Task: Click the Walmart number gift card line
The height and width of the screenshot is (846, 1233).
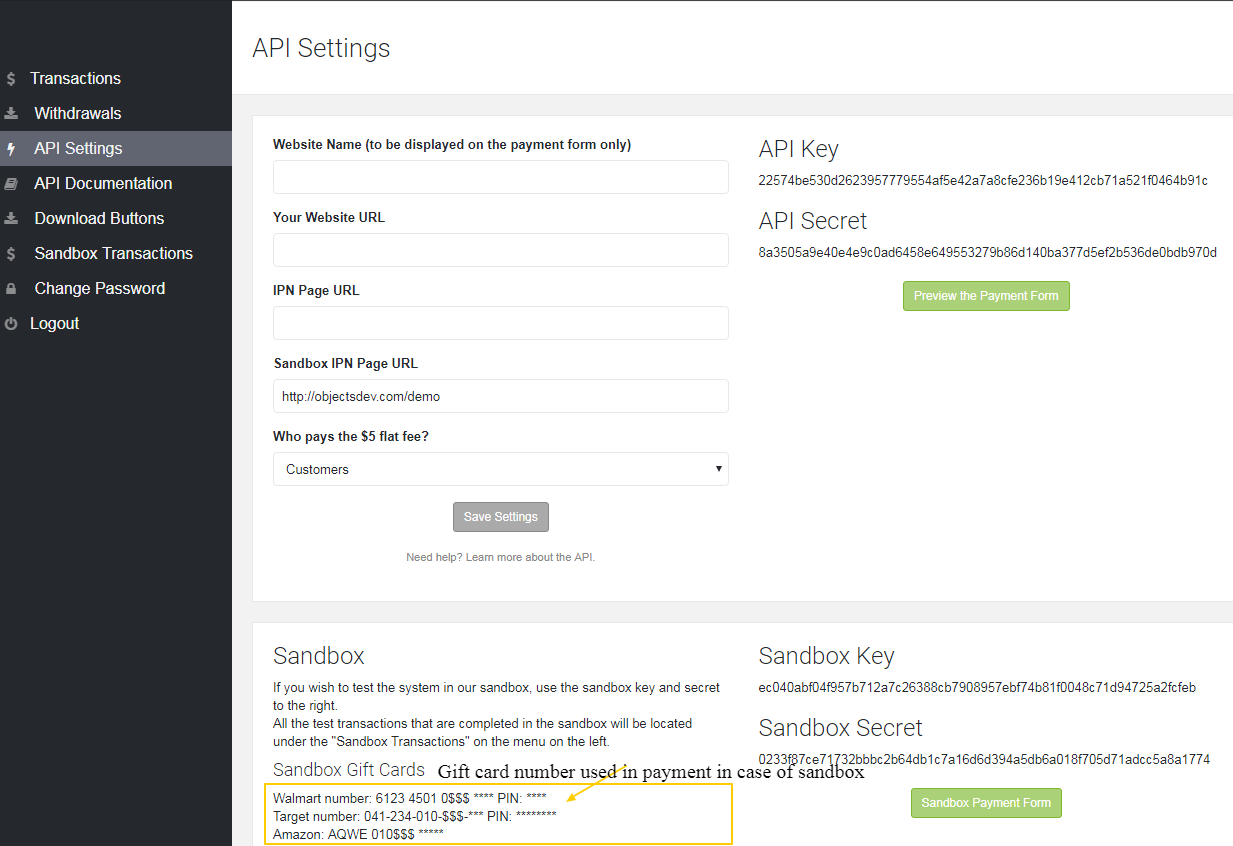Action: (410, 798)
